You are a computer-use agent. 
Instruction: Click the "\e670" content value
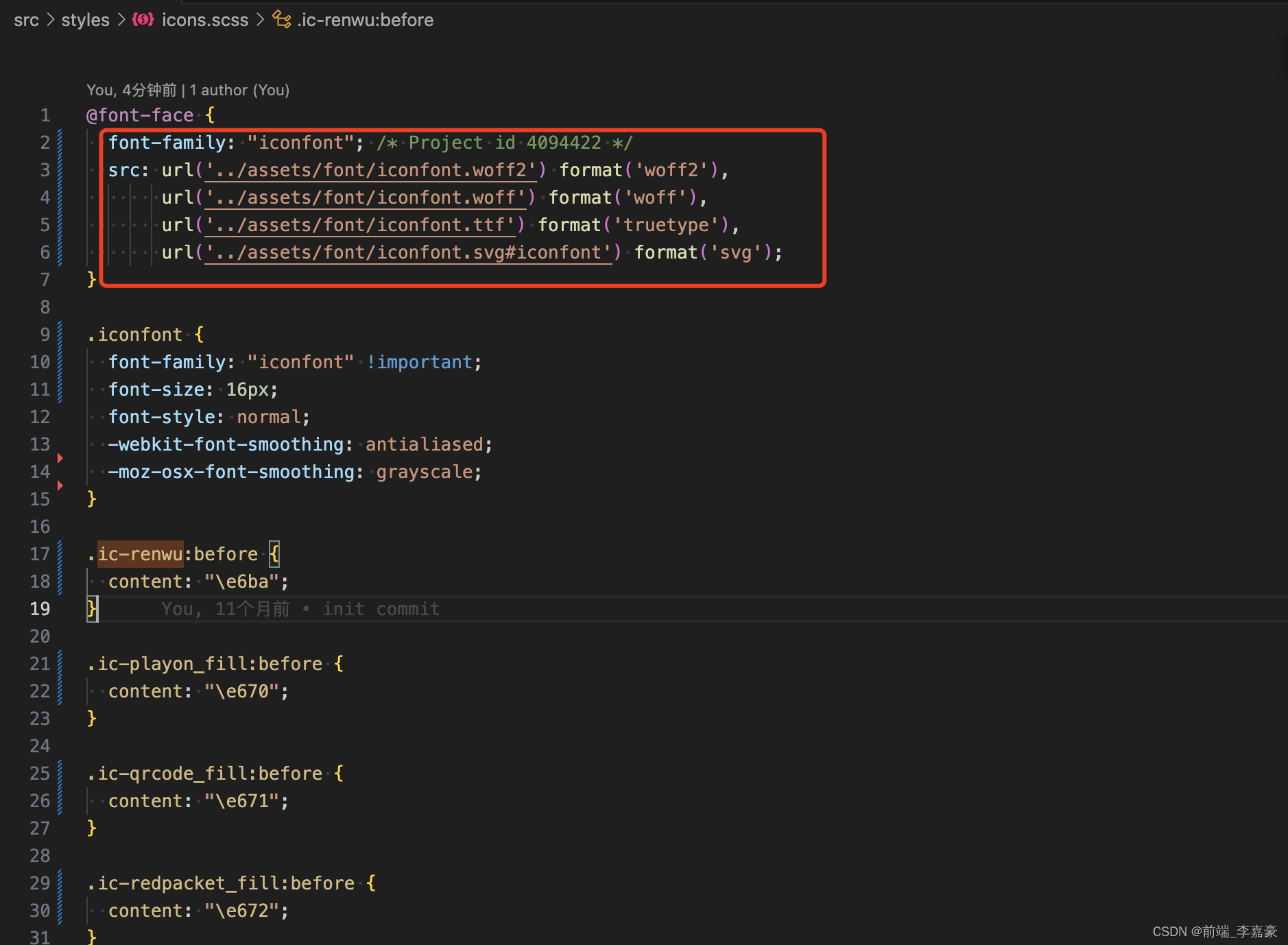coord(241,691)
